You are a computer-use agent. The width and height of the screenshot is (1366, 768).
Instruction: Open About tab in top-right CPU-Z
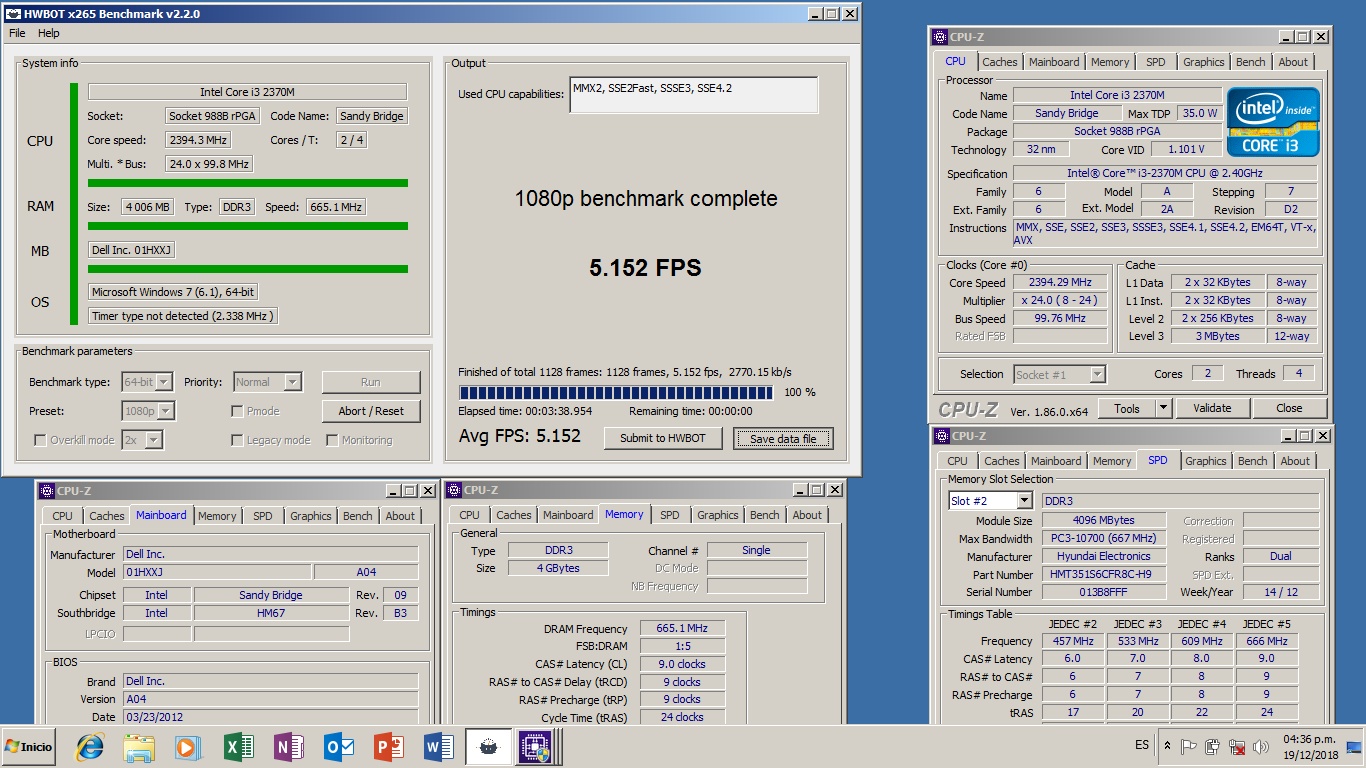1293,62
